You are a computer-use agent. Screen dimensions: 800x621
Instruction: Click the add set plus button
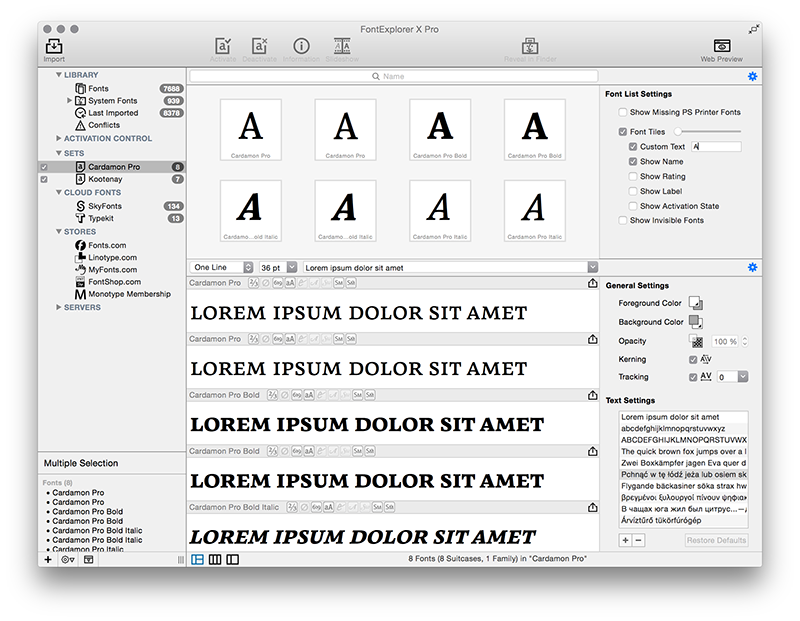point(47,560)
